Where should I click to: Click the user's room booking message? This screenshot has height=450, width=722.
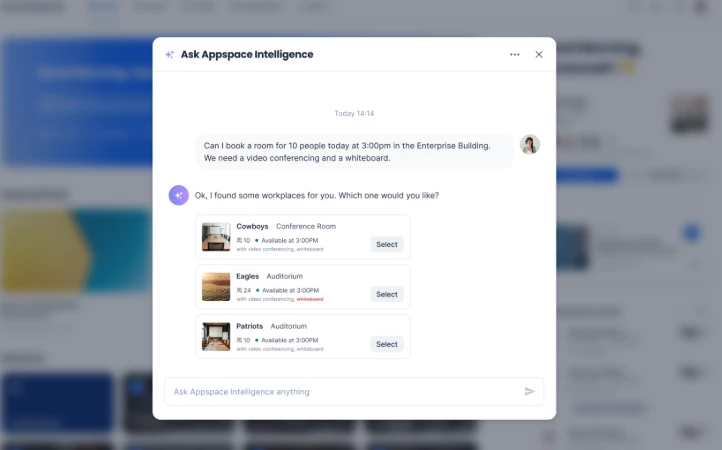(354, 152)
